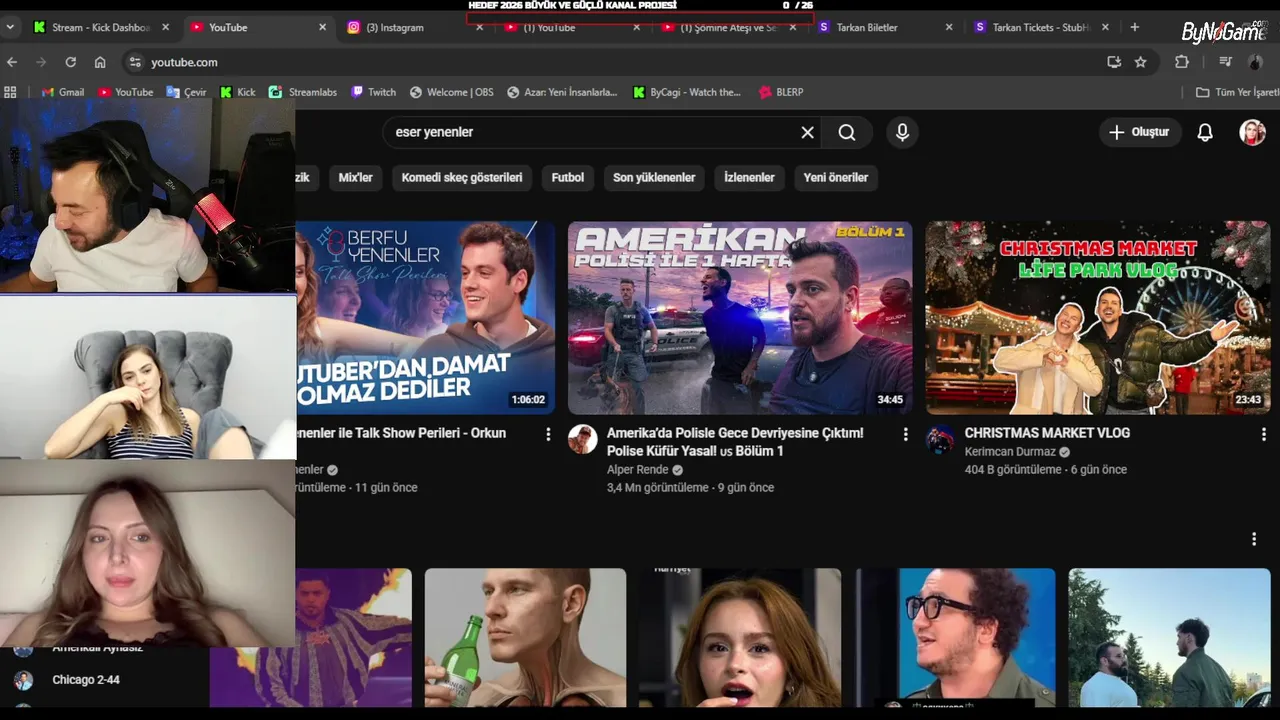This screenshot has height=720, width=1280.
Task: Open the Alper Rende channel name
Action: [x=637, y=470]
